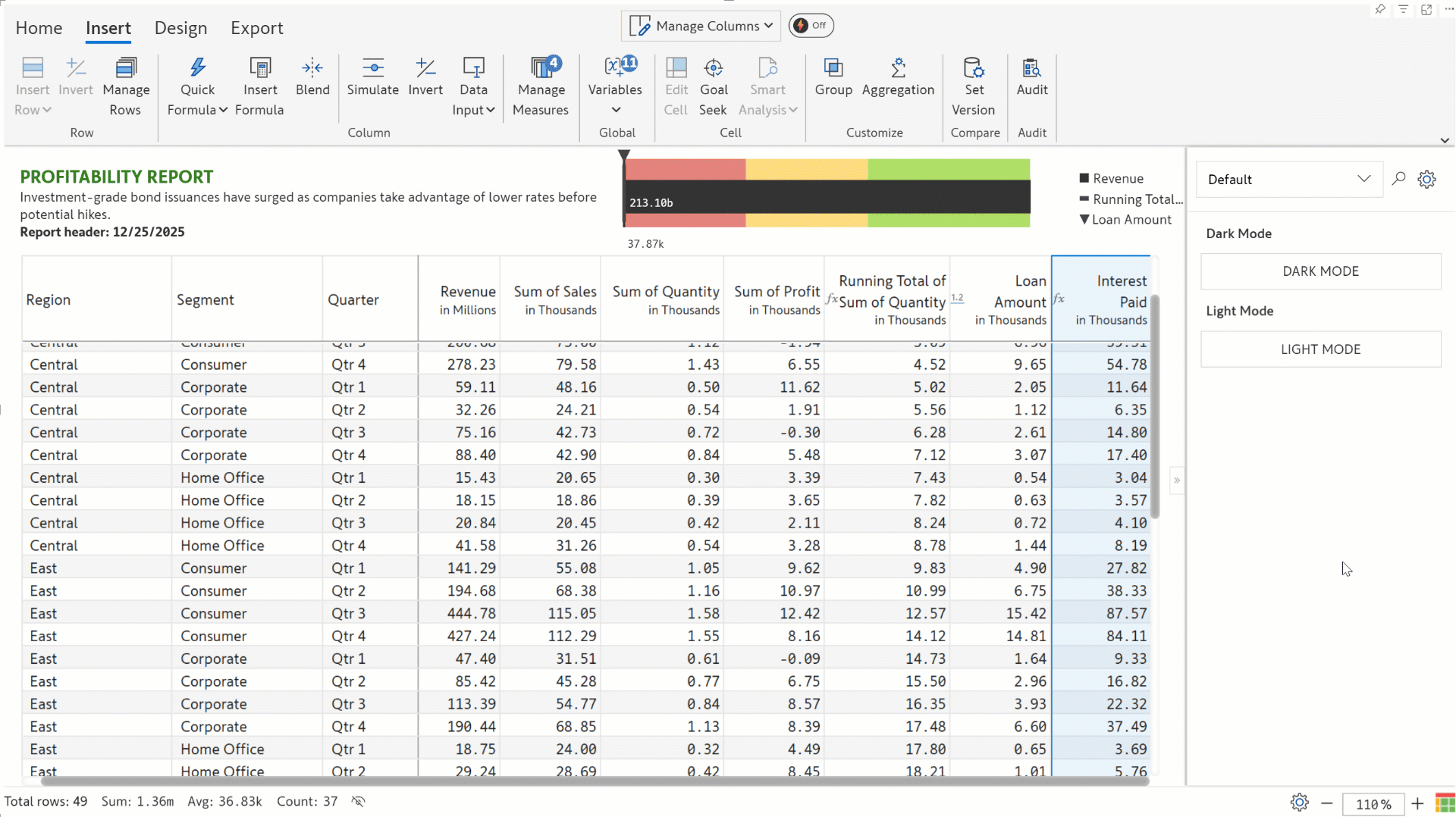Click the zoom-in plus button
This screenshot has height=817, width=1456.
(x=1417, y=803)
